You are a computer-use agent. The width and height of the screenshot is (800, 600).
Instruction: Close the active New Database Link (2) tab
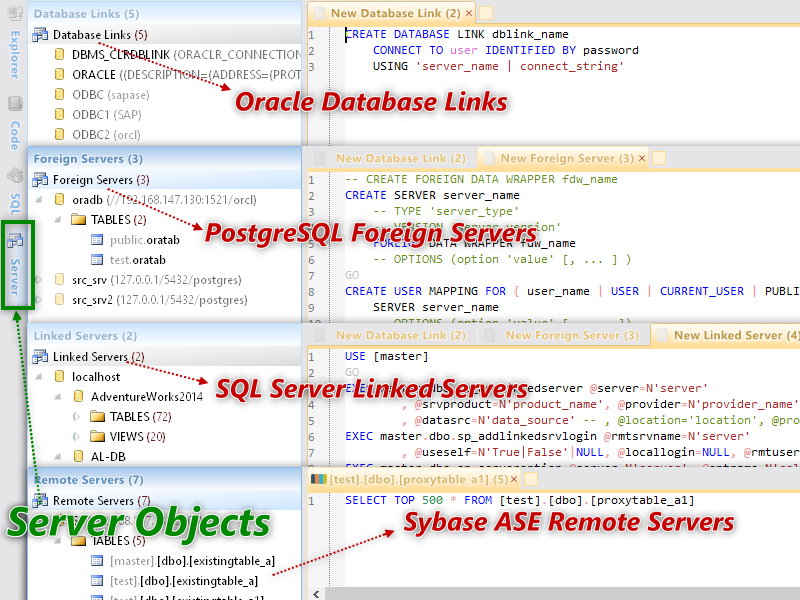tap(469, 13)
